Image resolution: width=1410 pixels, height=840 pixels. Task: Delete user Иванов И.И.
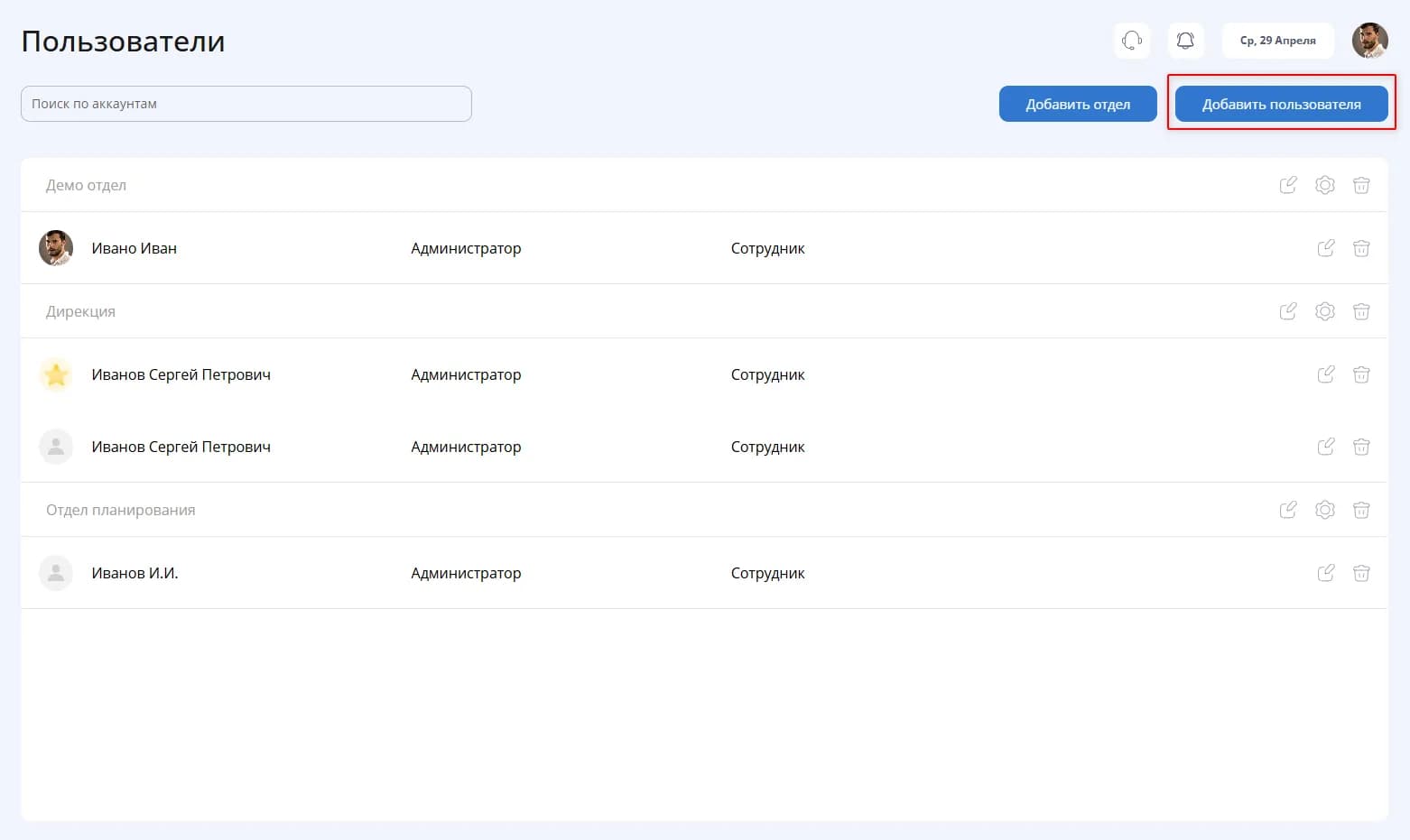(1361, 573)
